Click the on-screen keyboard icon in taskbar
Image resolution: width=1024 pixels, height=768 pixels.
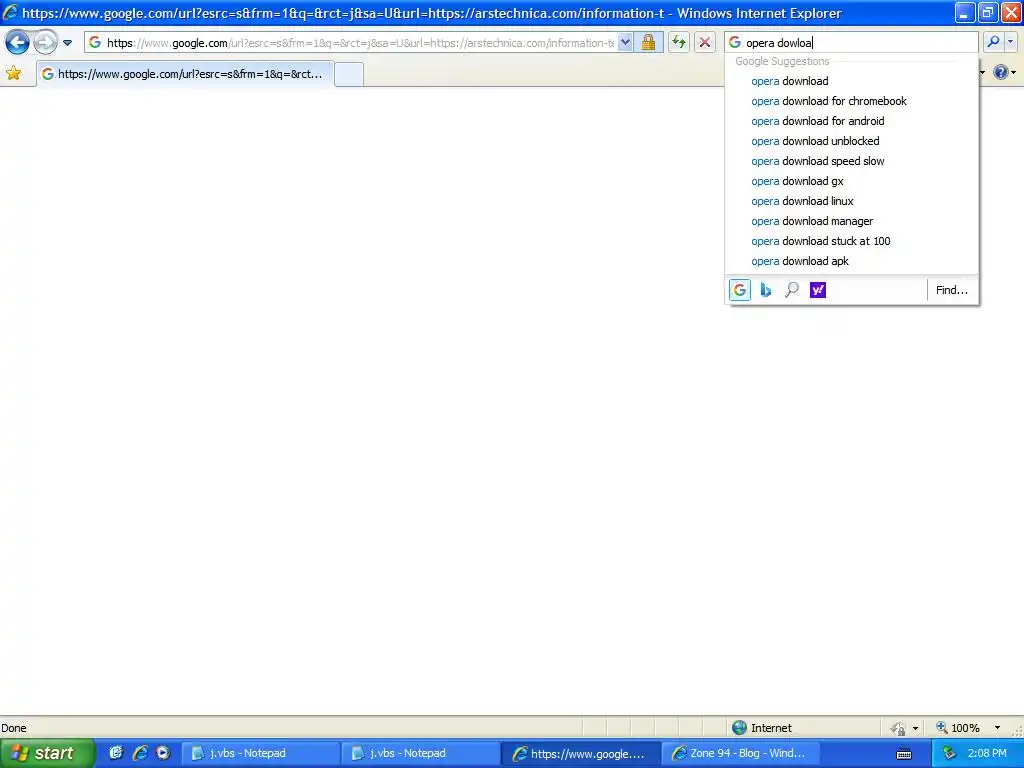coord(904,754)
